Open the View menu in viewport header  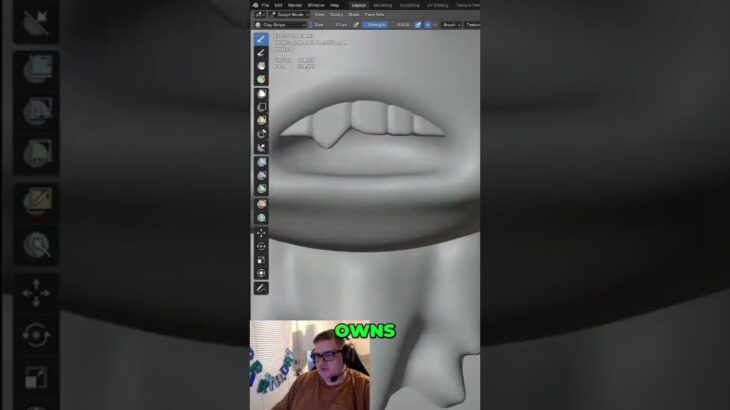tap(319, 14)
